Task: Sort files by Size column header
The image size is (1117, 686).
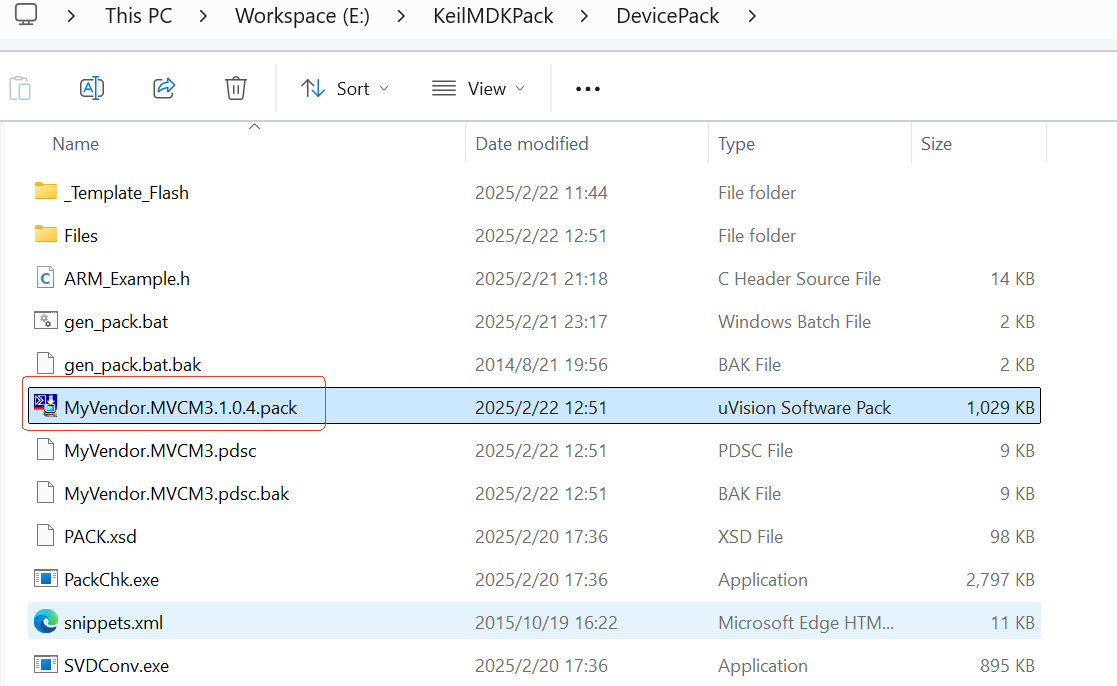Action: (x=936, y=144)
